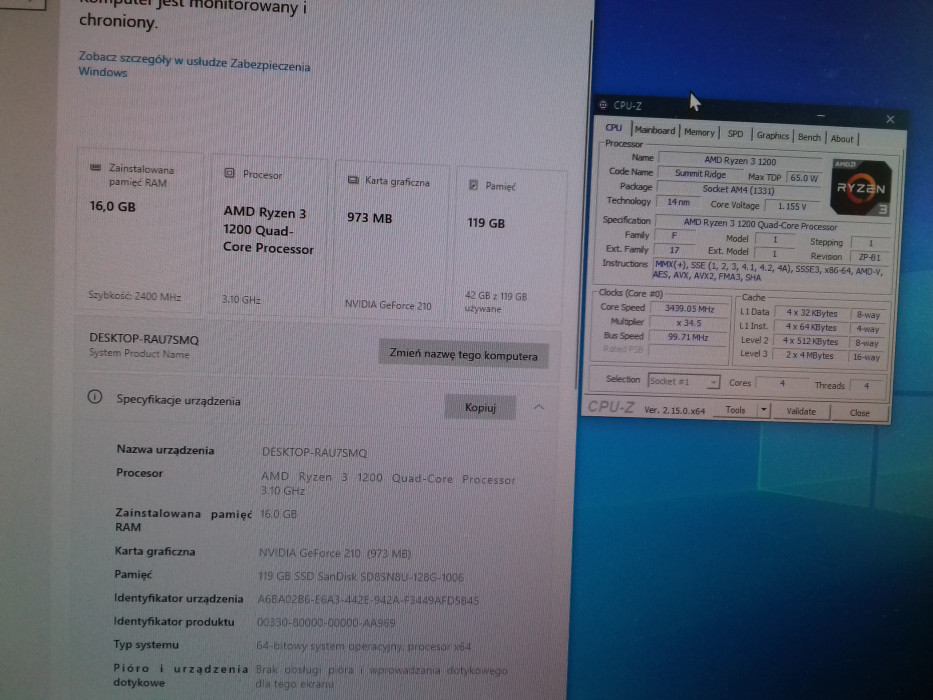Open the Mainboard tab in CPU-Z
The height and width of the screenshot is (700, 933).
coord(655,130)
